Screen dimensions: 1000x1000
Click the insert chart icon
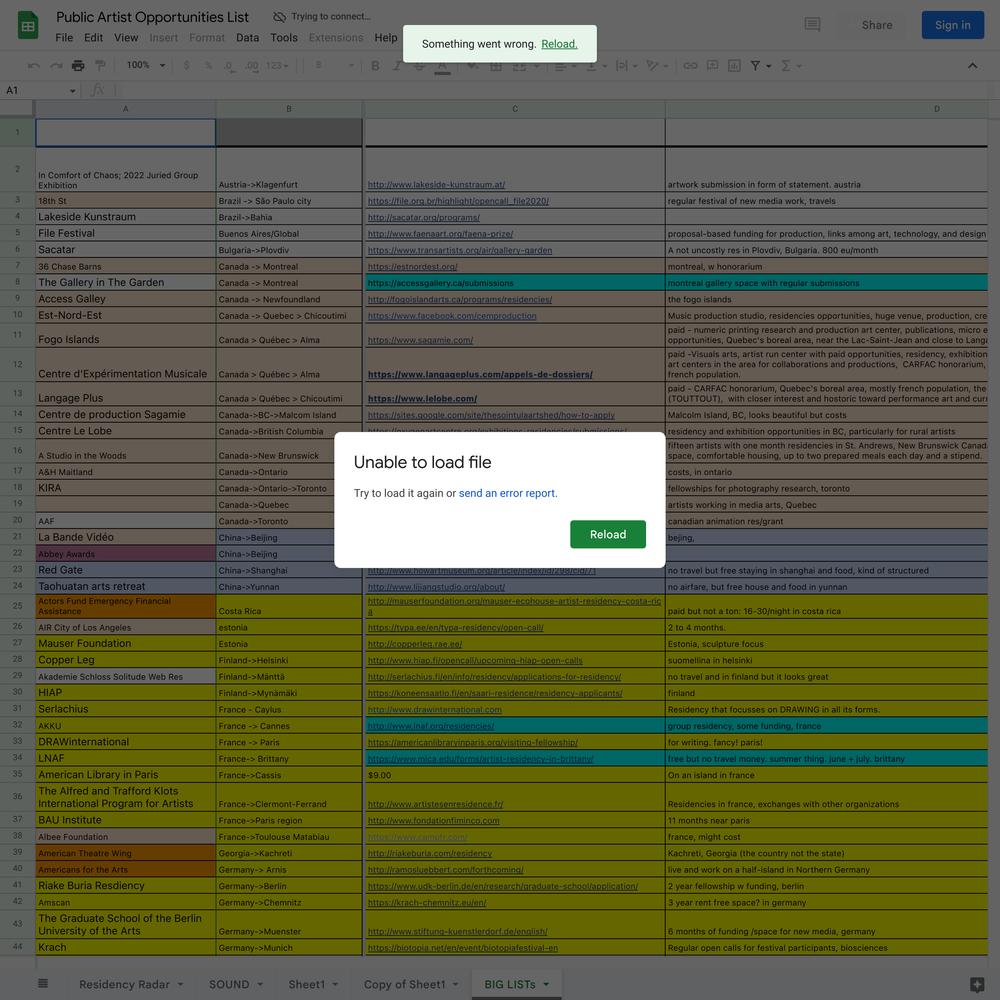tap(734, 65)
